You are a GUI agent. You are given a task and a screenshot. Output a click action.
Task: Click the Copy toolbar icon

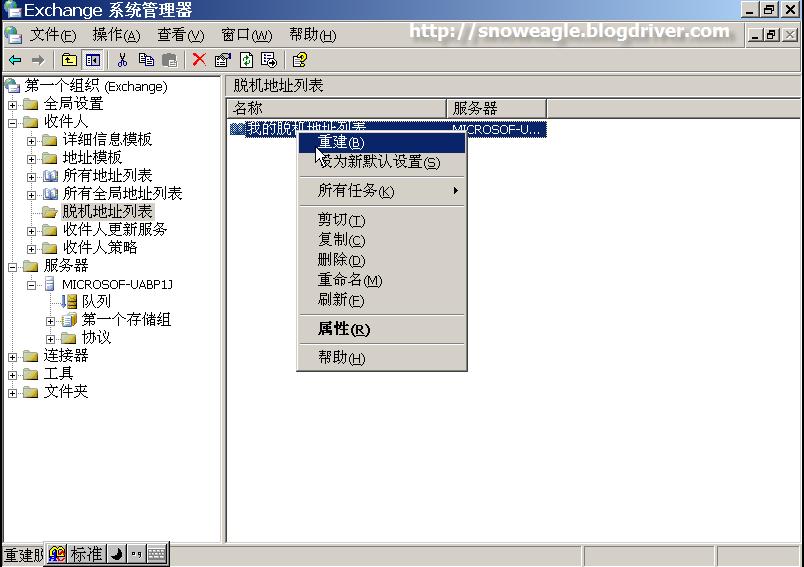tap(147, 60)
